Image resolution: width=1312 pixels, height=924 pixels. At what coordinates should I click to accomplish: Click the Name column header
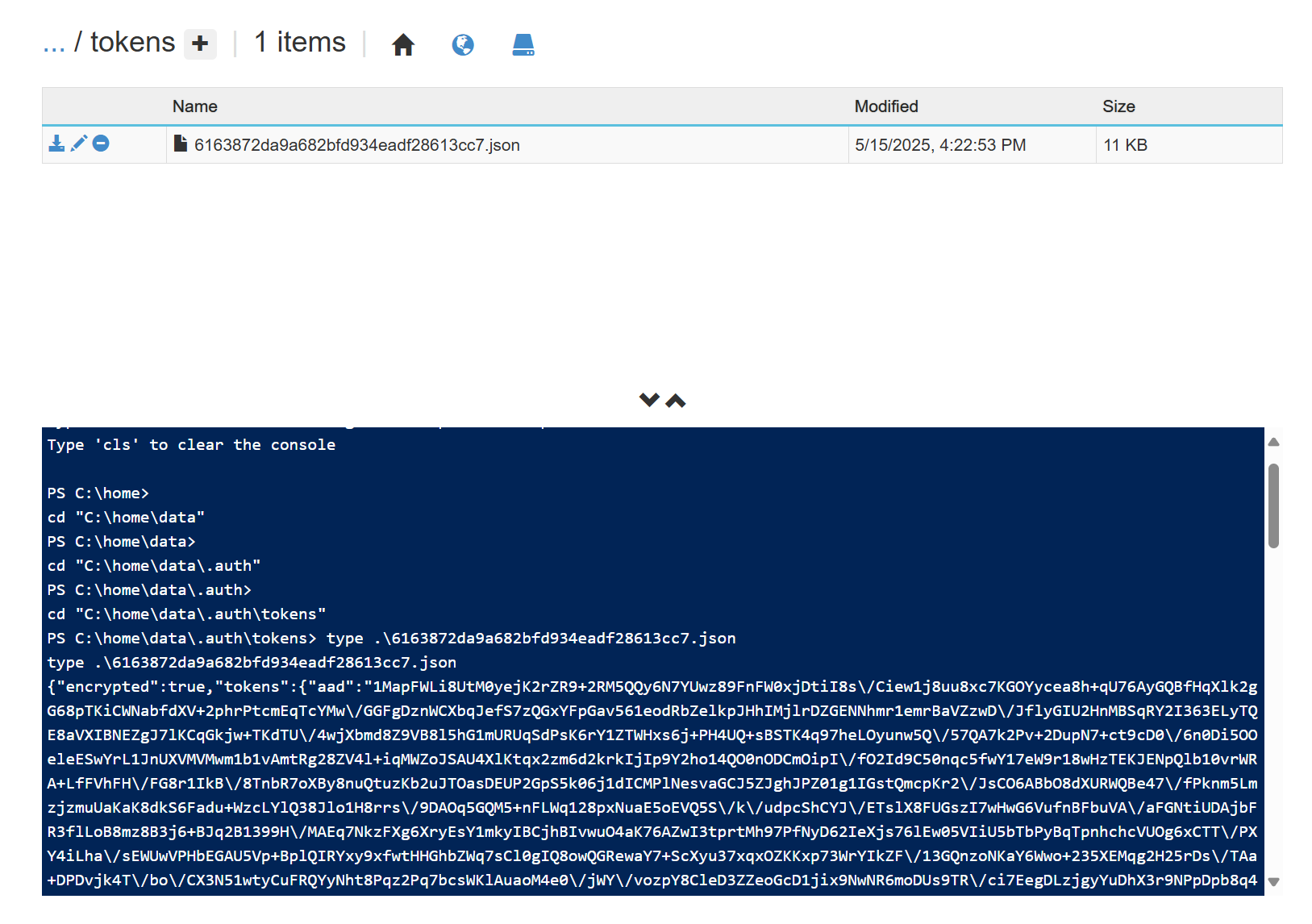click(195, 106)
